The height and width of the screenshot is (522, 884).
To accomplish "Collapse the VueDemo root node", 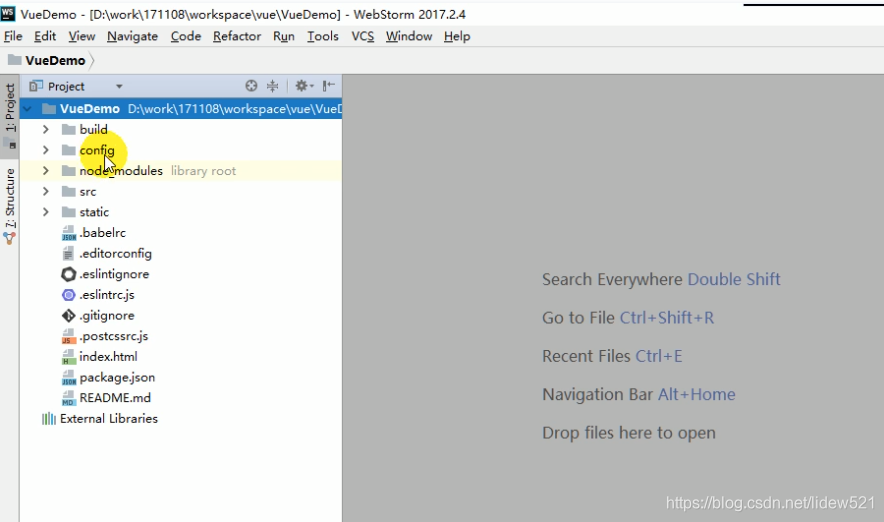I will 27,109.
